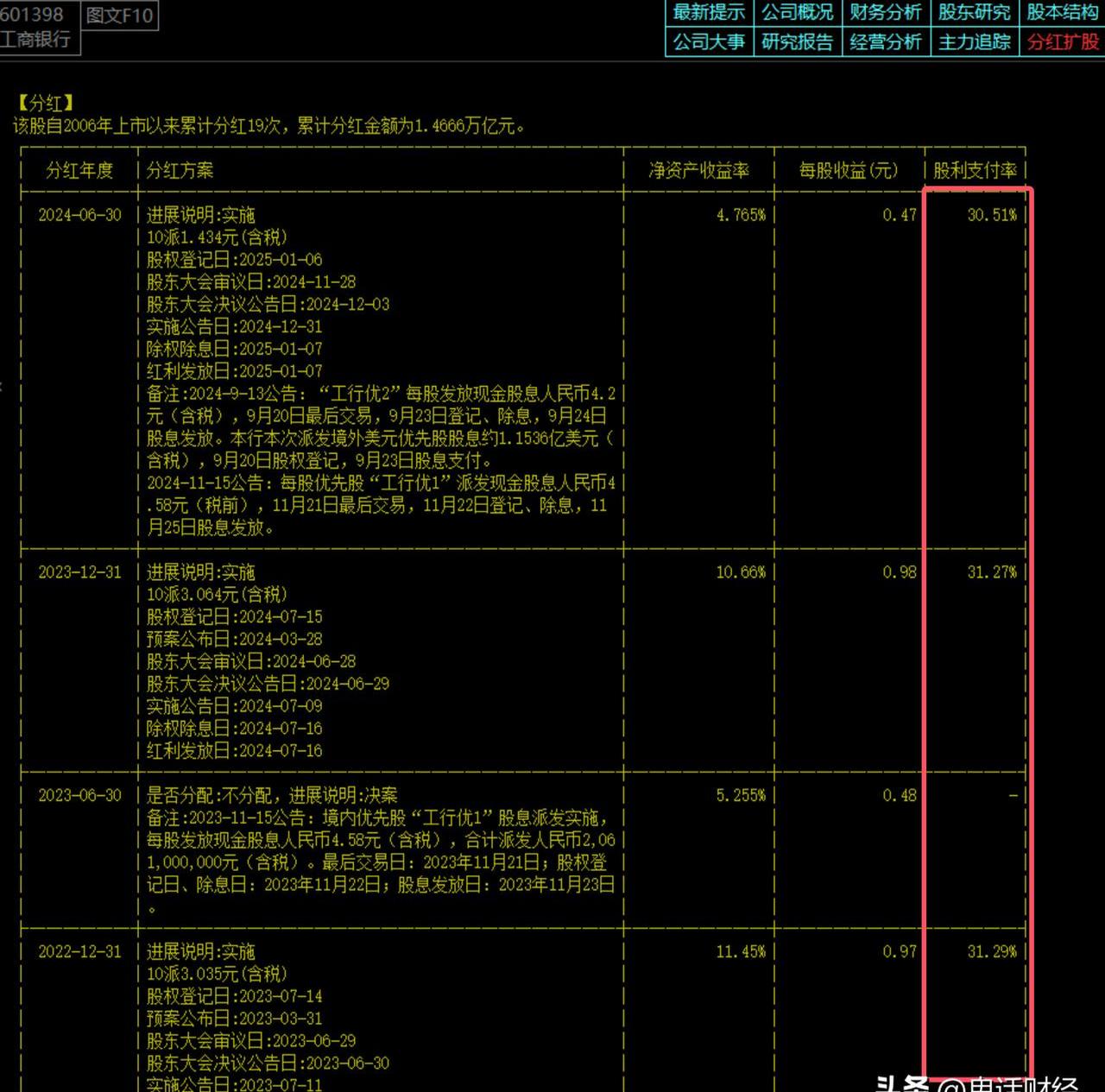The height and width of the screenshot is (1092, 1105).
Task: Select the 2024-06-30 dividend year cell
Action: click(79, 215)
